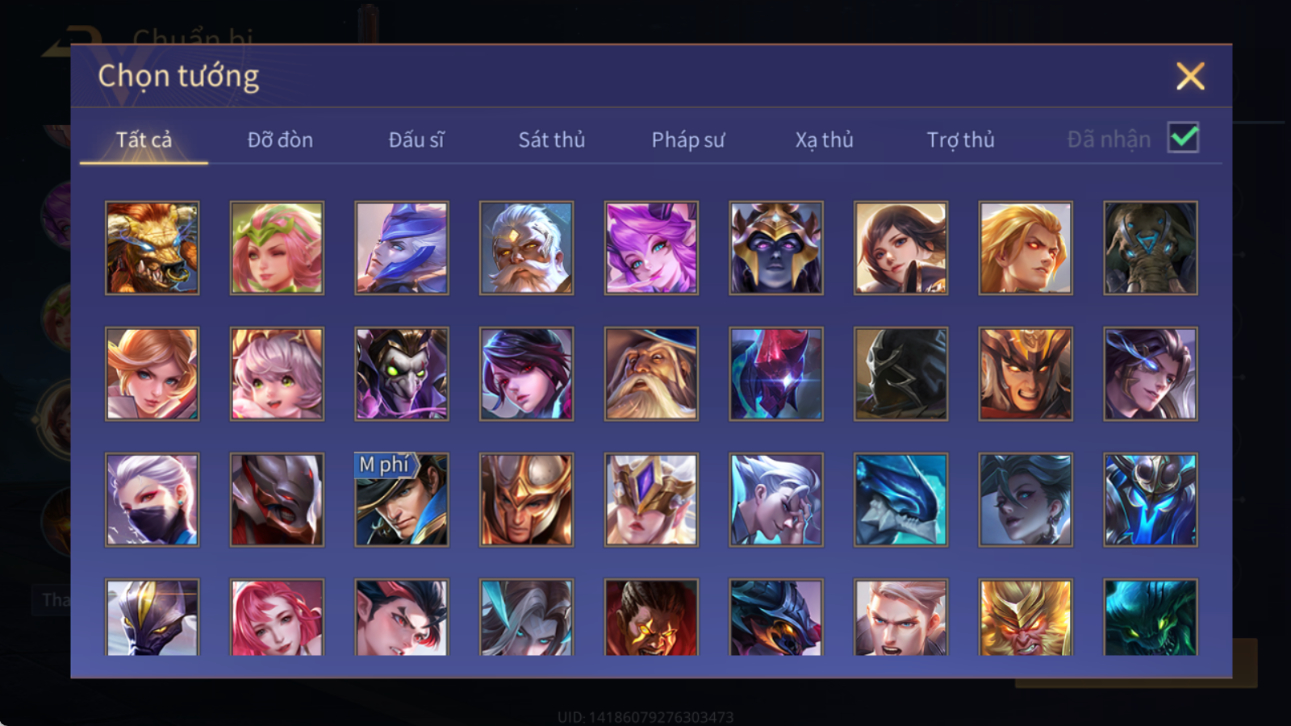This screenshot has width=1291, height=726.
Task: Open the 'Sát thủ' tab
Action: 551,140
